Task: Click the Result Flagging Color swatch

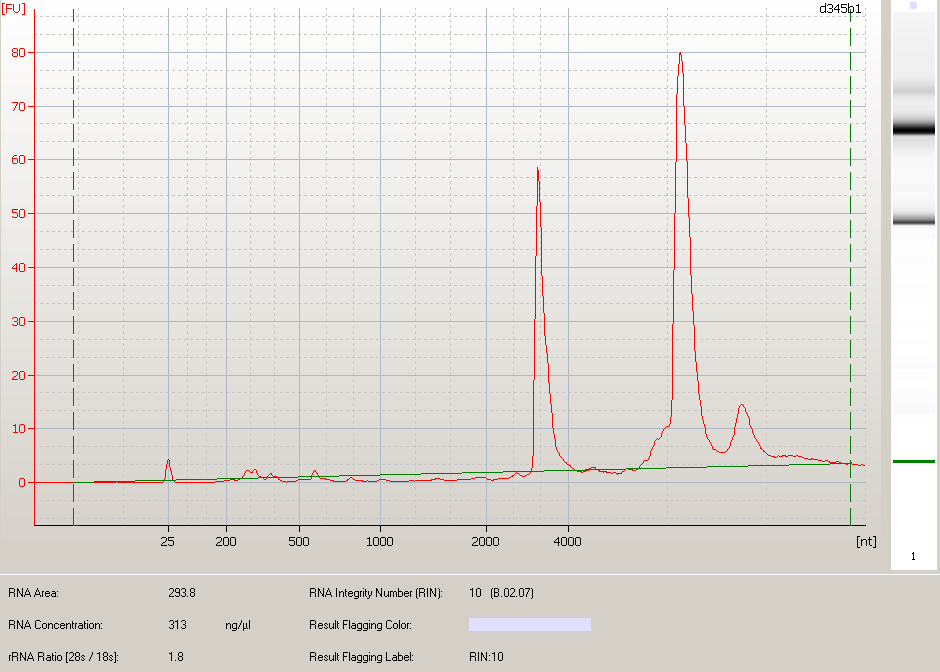Action: (530, 625)
